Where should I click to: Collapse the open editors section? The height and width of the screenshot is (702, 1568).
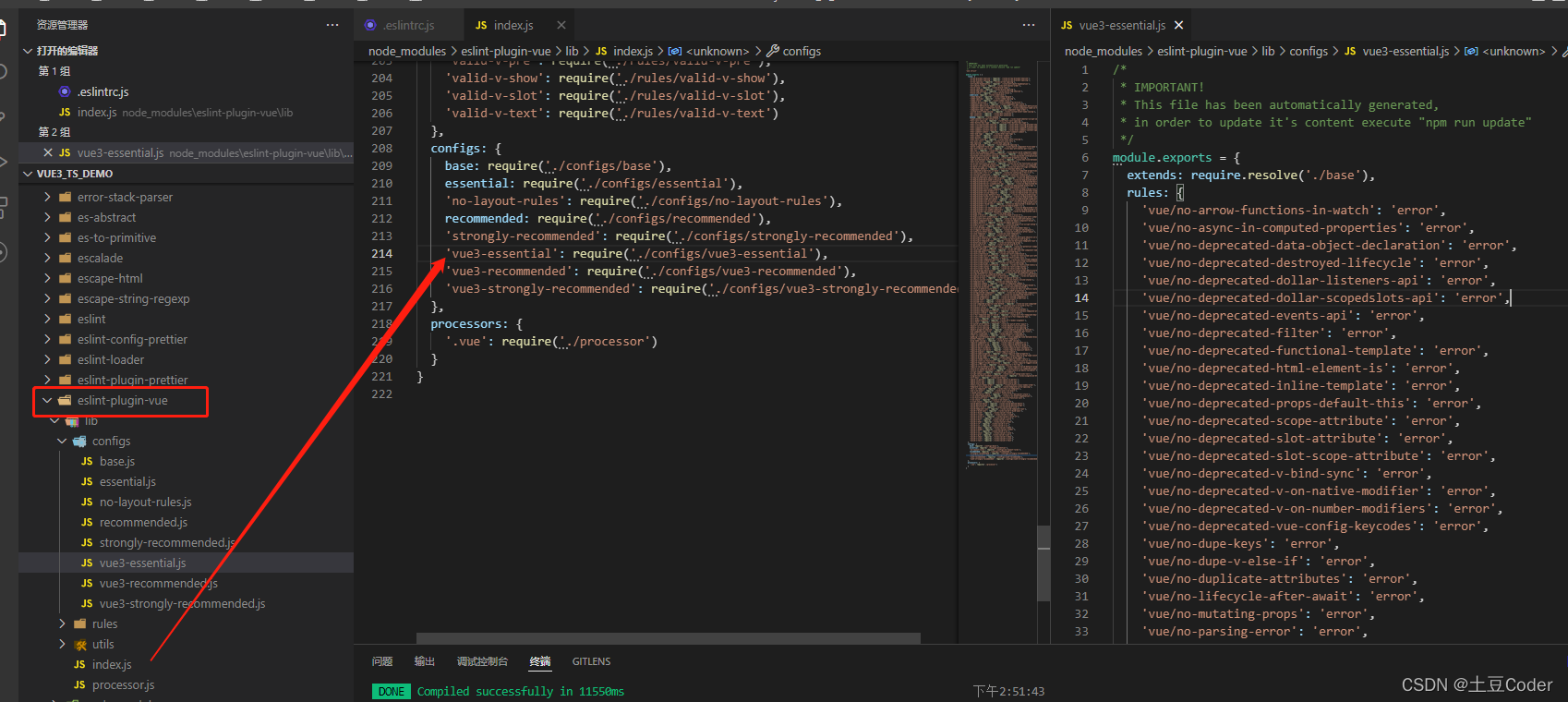click(28, 51)
